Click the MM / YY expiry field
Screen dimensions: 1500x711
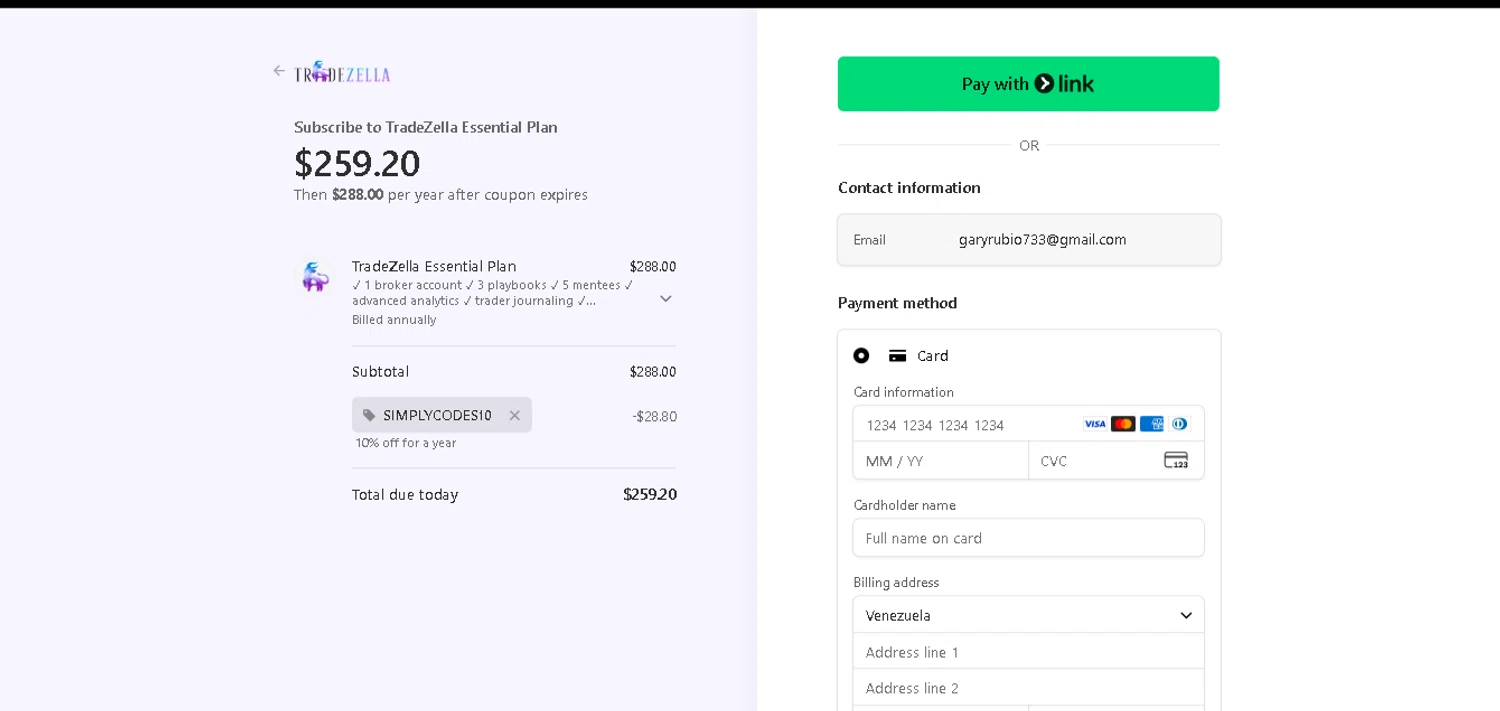(941, 461)
